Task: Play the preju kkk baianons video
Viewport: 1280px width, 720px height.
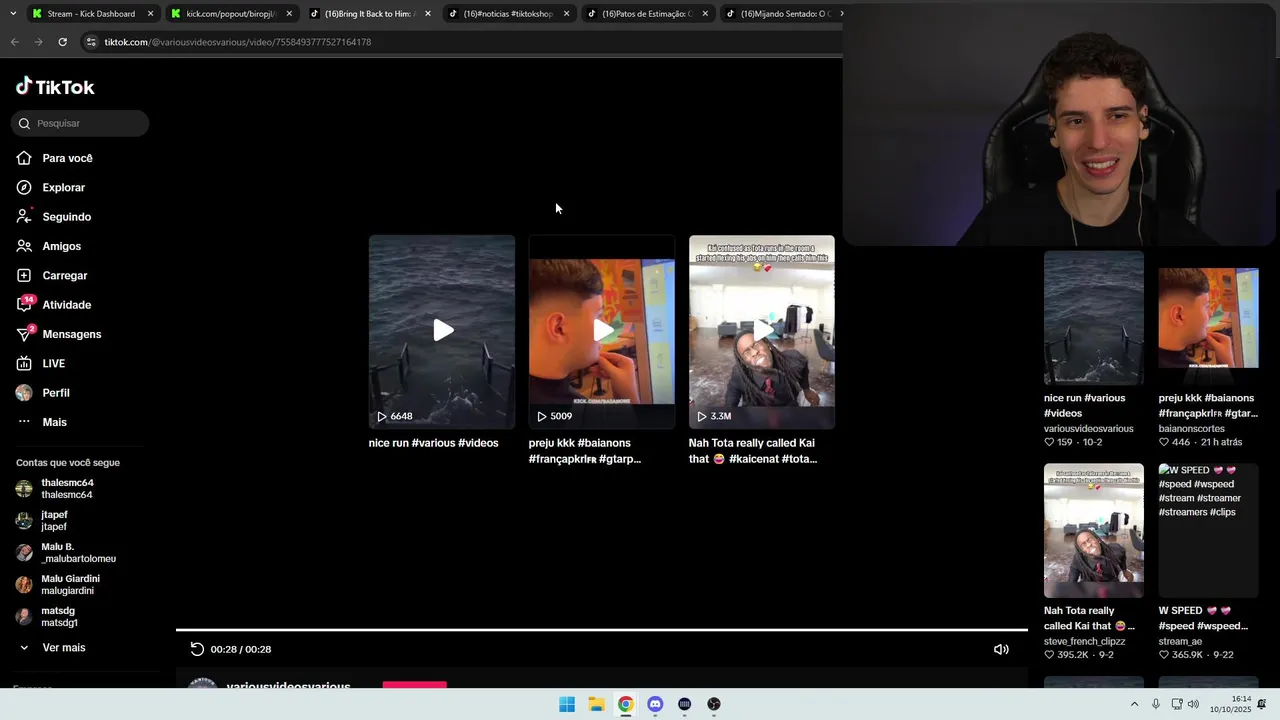Action: [602, 331]
